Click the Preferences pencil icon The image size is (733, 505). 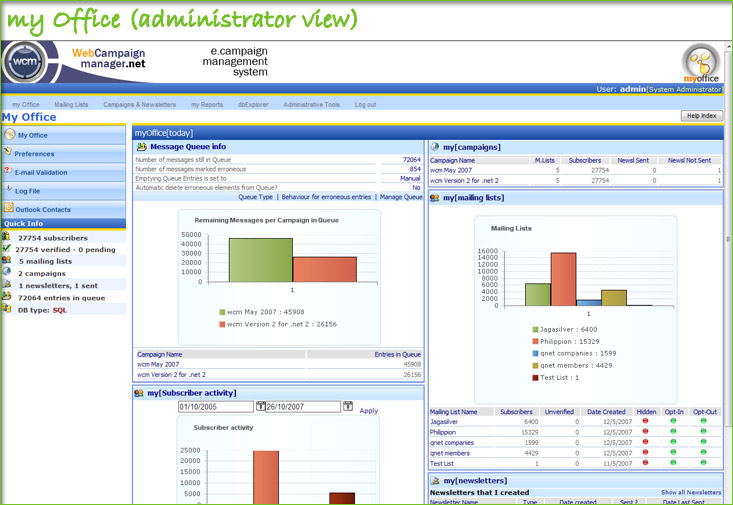pyautogui.click(x=8, y=152)
